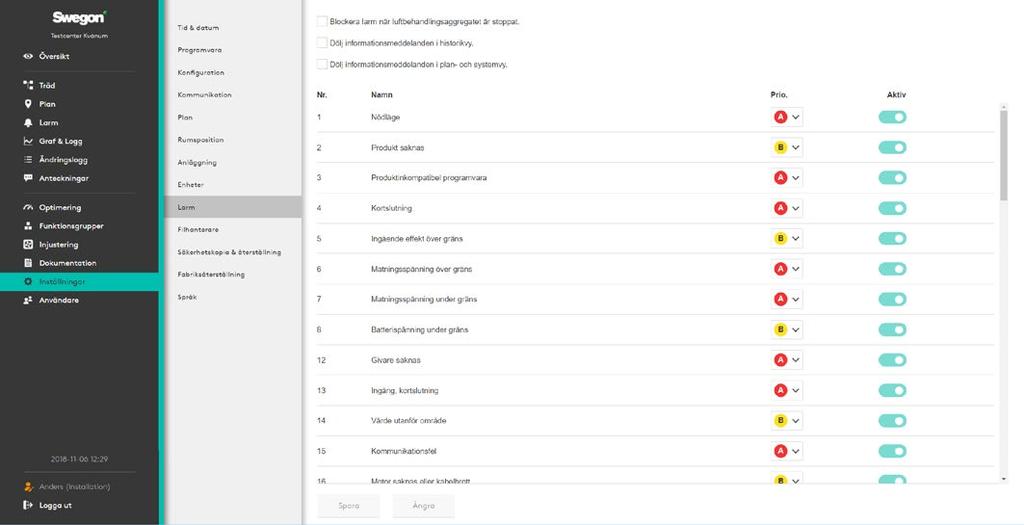Click the map pin icon beside Plan
The width and height of the screenshot is (1024, 525).
point(28,104)
